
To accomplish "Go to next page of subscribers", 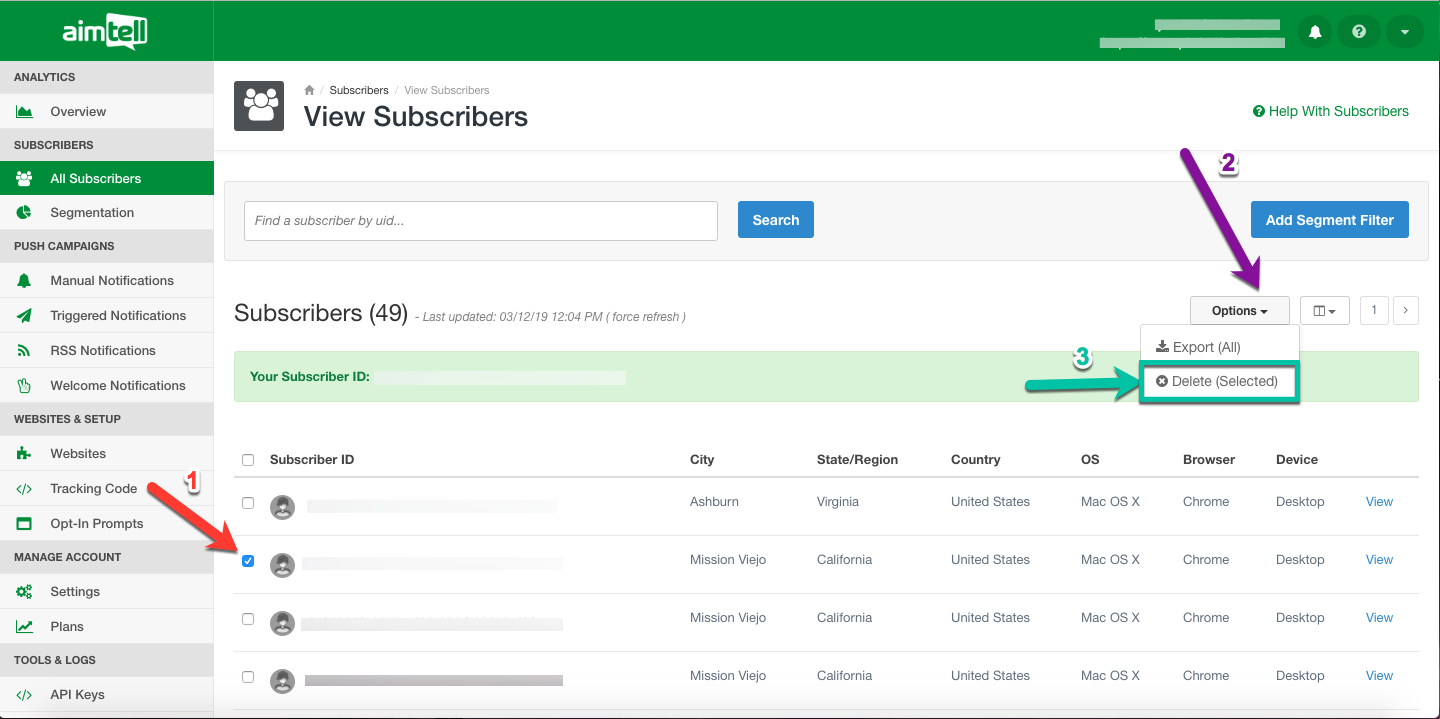I will 1405,311.
